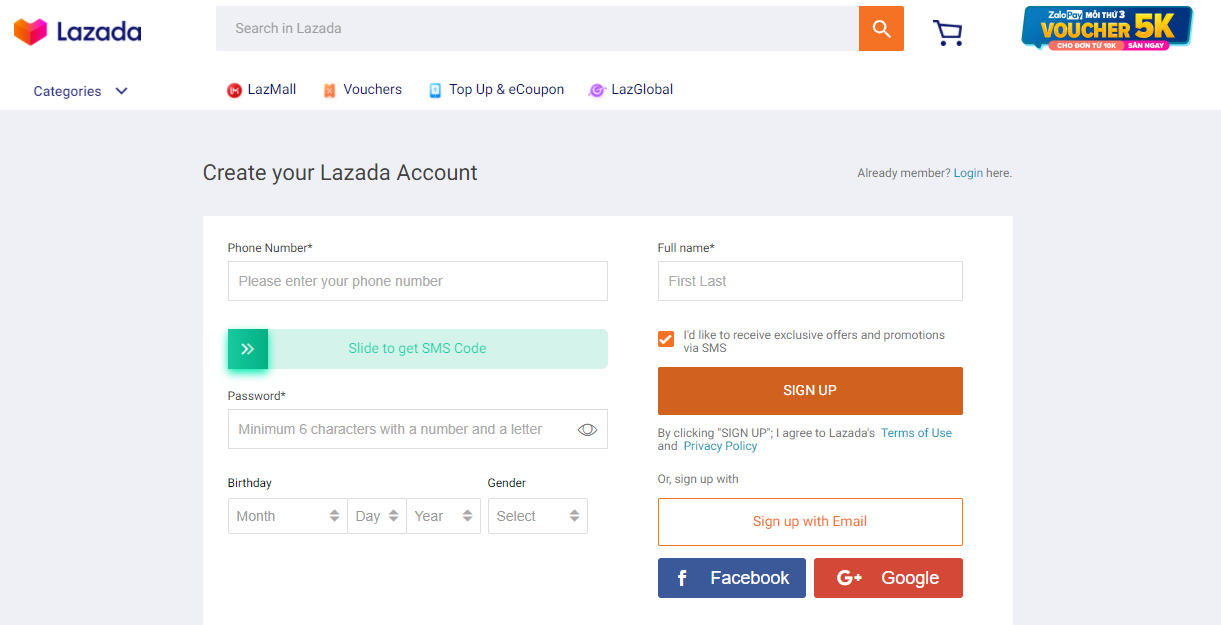Sign up using the Facebook button
The height and width of the screenshot is (625, 1221).
pyautogui.click(x=732, y=578)
